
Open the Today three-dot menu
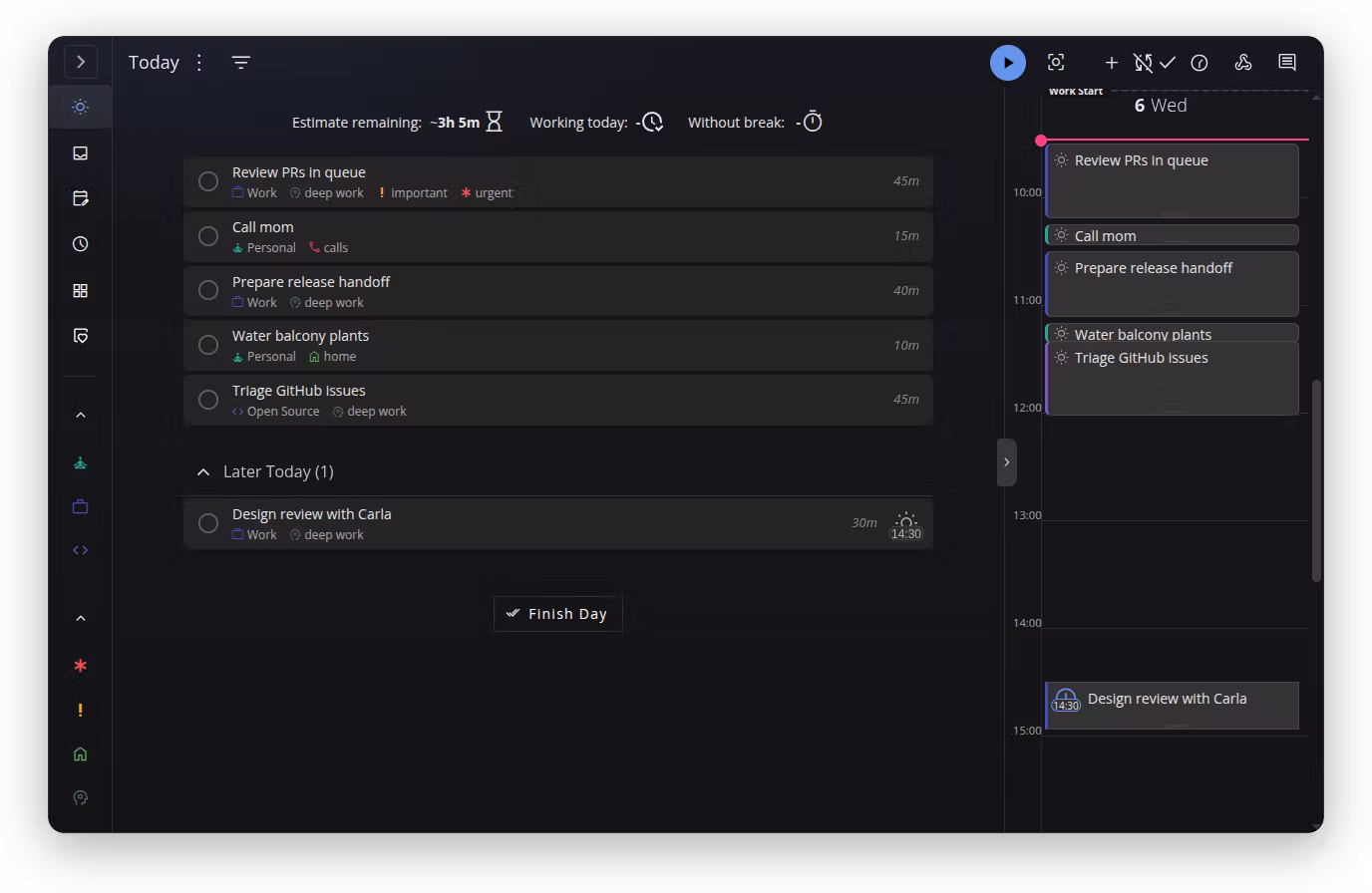tap(199, 63)
